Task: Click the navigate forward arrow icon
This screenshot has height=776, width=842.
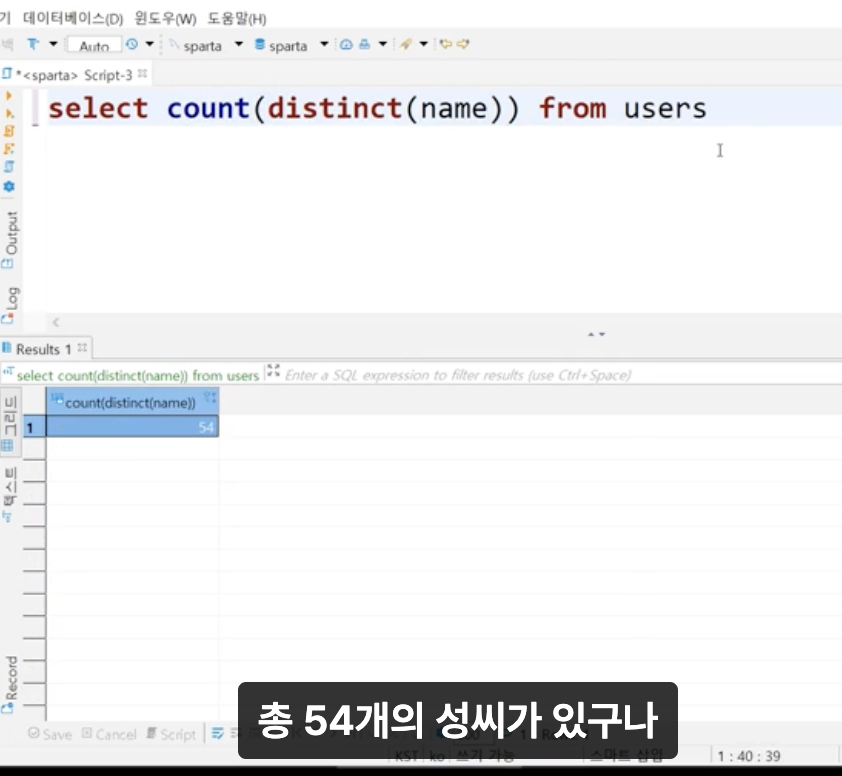Action: point(463,44)
